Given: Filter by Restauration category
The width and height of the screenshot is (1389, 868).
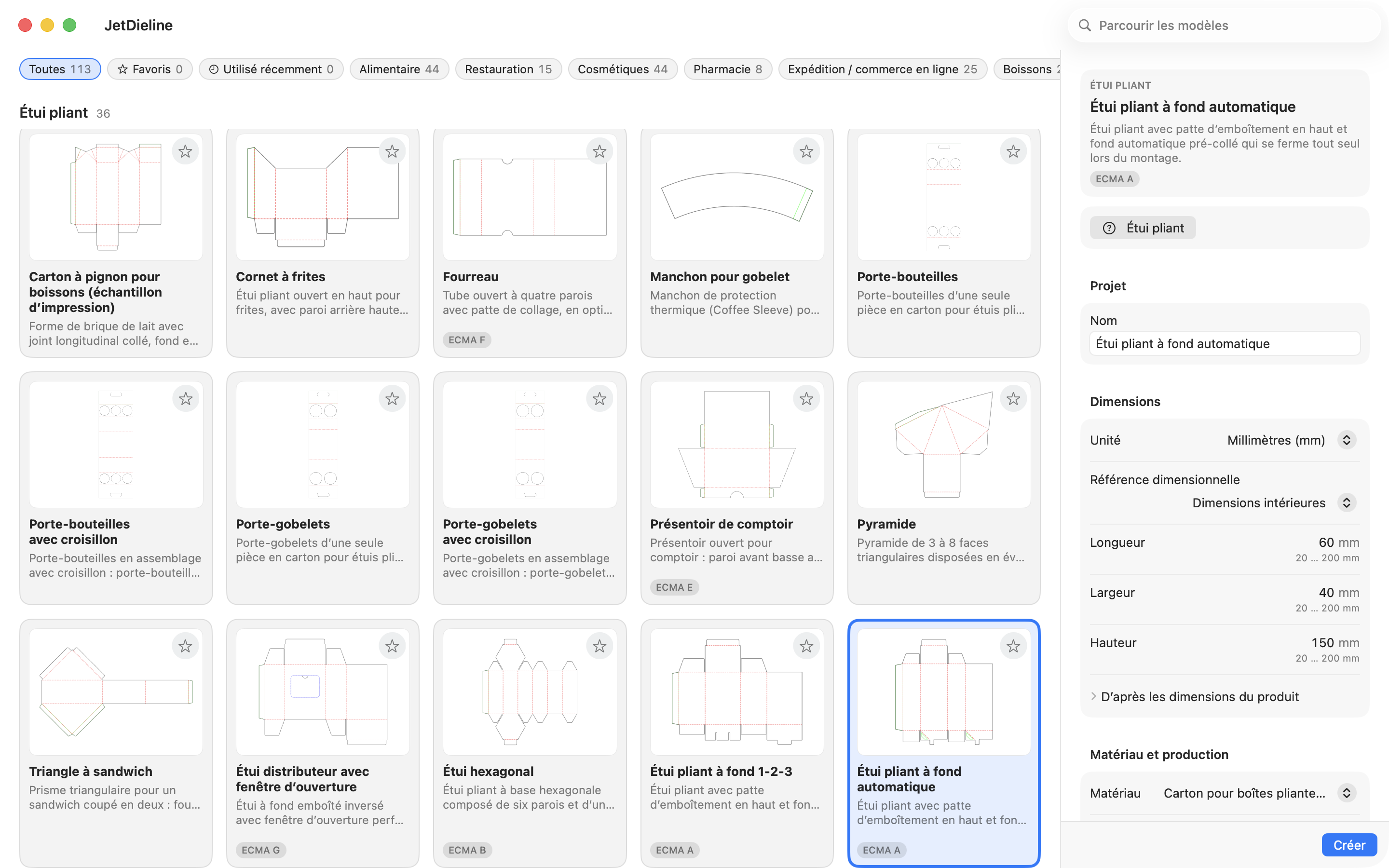Looking at the screenshot, I should click(x=508, y=69).
